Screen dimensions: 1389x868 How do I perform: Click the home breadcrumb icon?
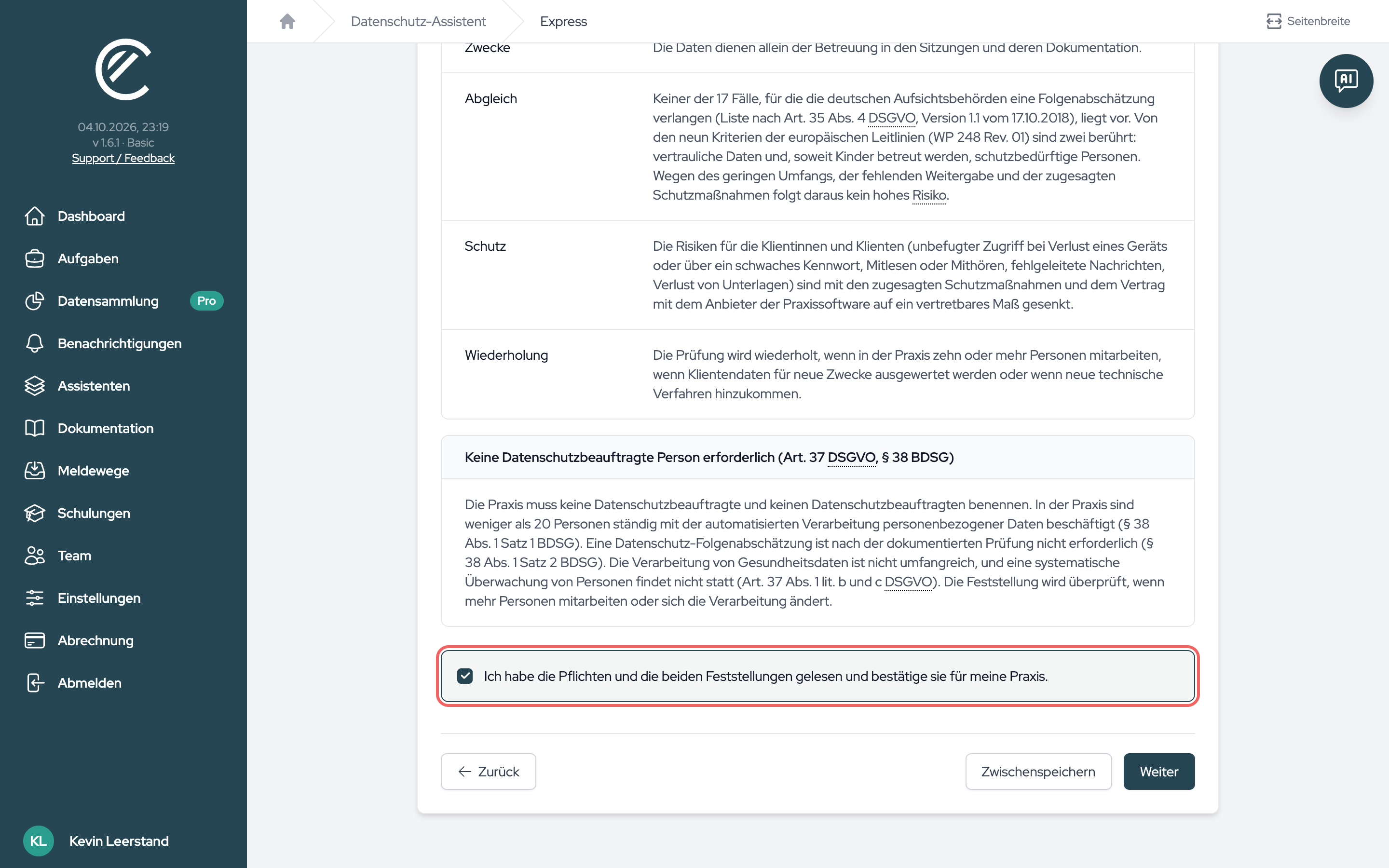287,21
